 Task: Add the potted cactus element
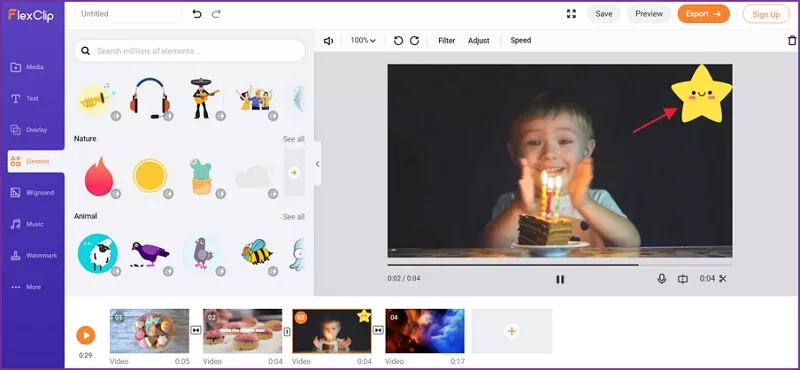[x=202, y=177]
